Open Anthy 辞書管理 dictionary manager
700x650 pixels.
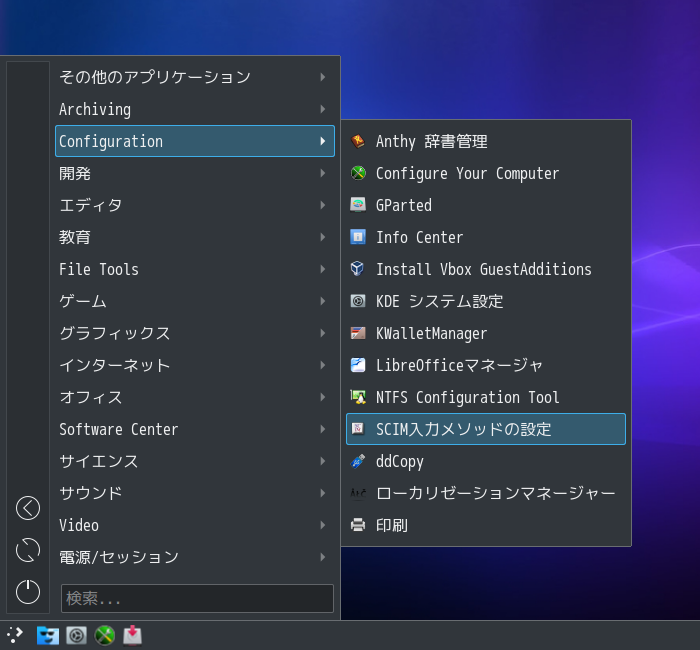pos(486,142)
